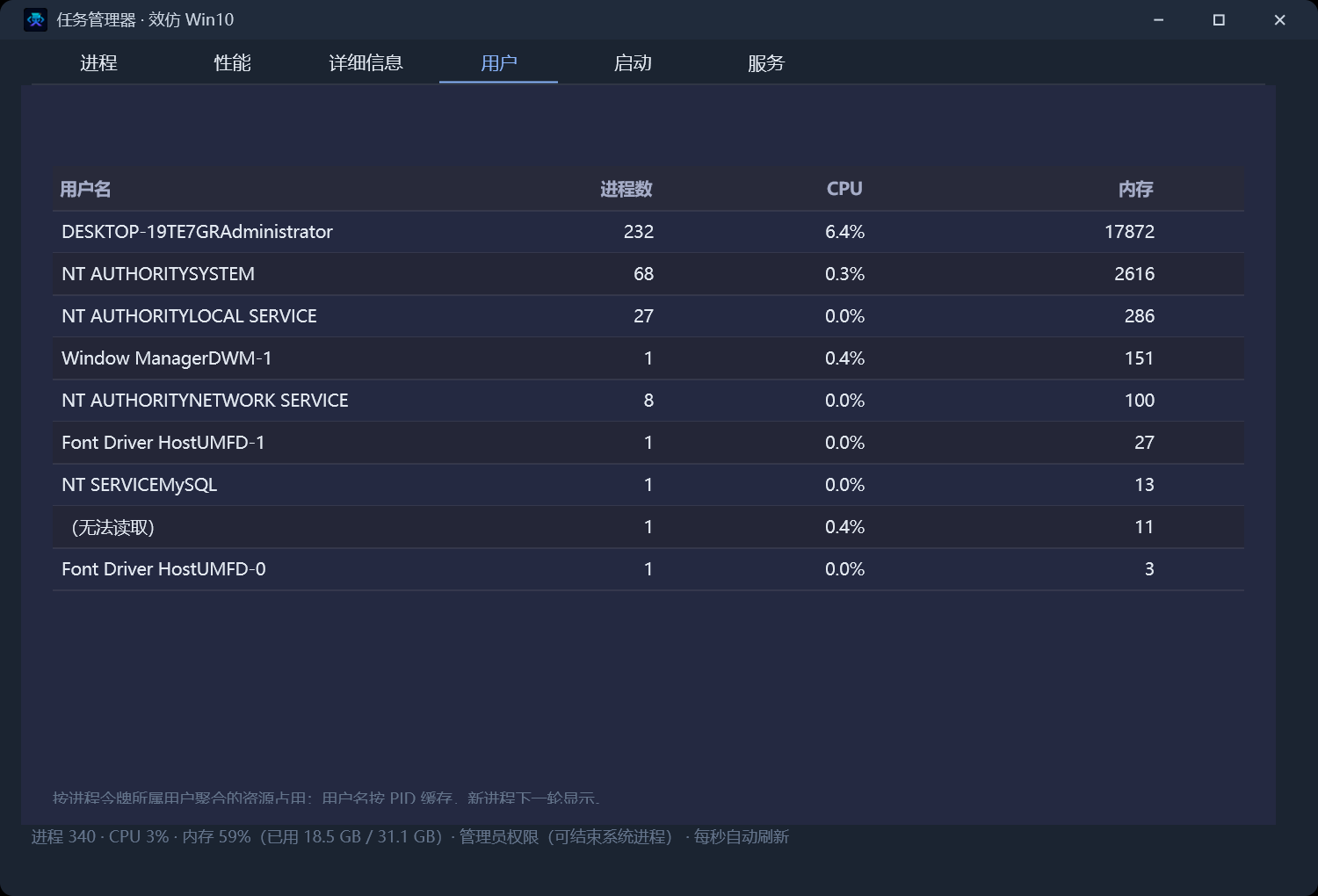
Task: Switch to the 服务 tab
Action: pyautogui.click(x=766, y=63)
